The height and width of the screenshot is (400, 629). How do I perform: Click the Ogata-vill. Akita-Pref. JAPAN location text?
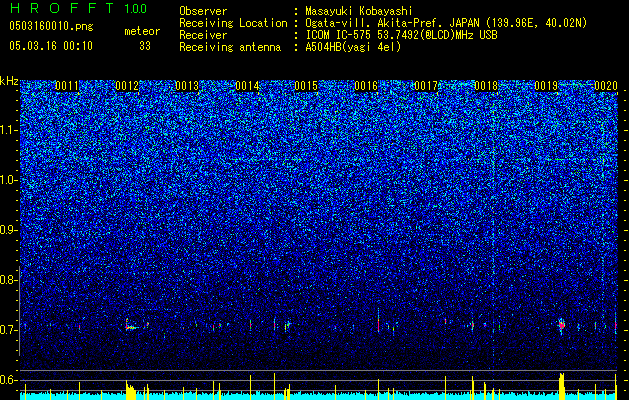446,23
